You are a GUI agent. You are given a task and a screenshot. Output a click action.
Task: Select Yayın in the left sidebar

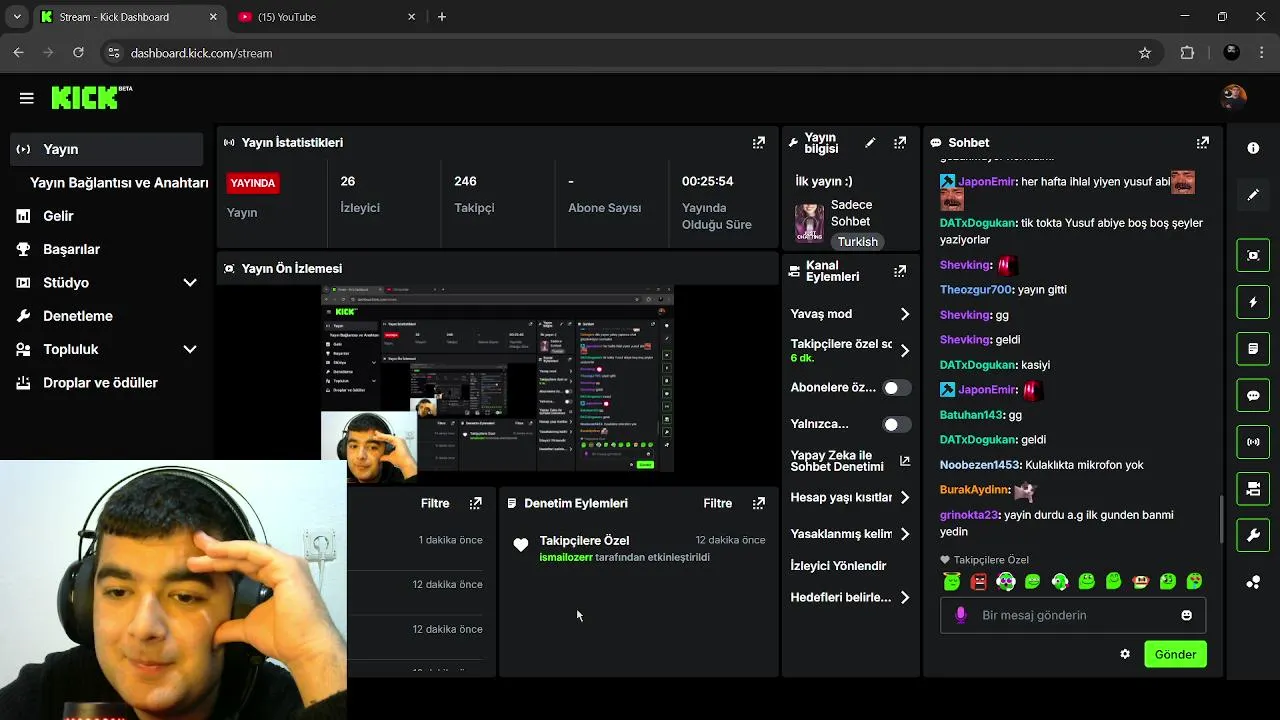(x=106, y=149)
